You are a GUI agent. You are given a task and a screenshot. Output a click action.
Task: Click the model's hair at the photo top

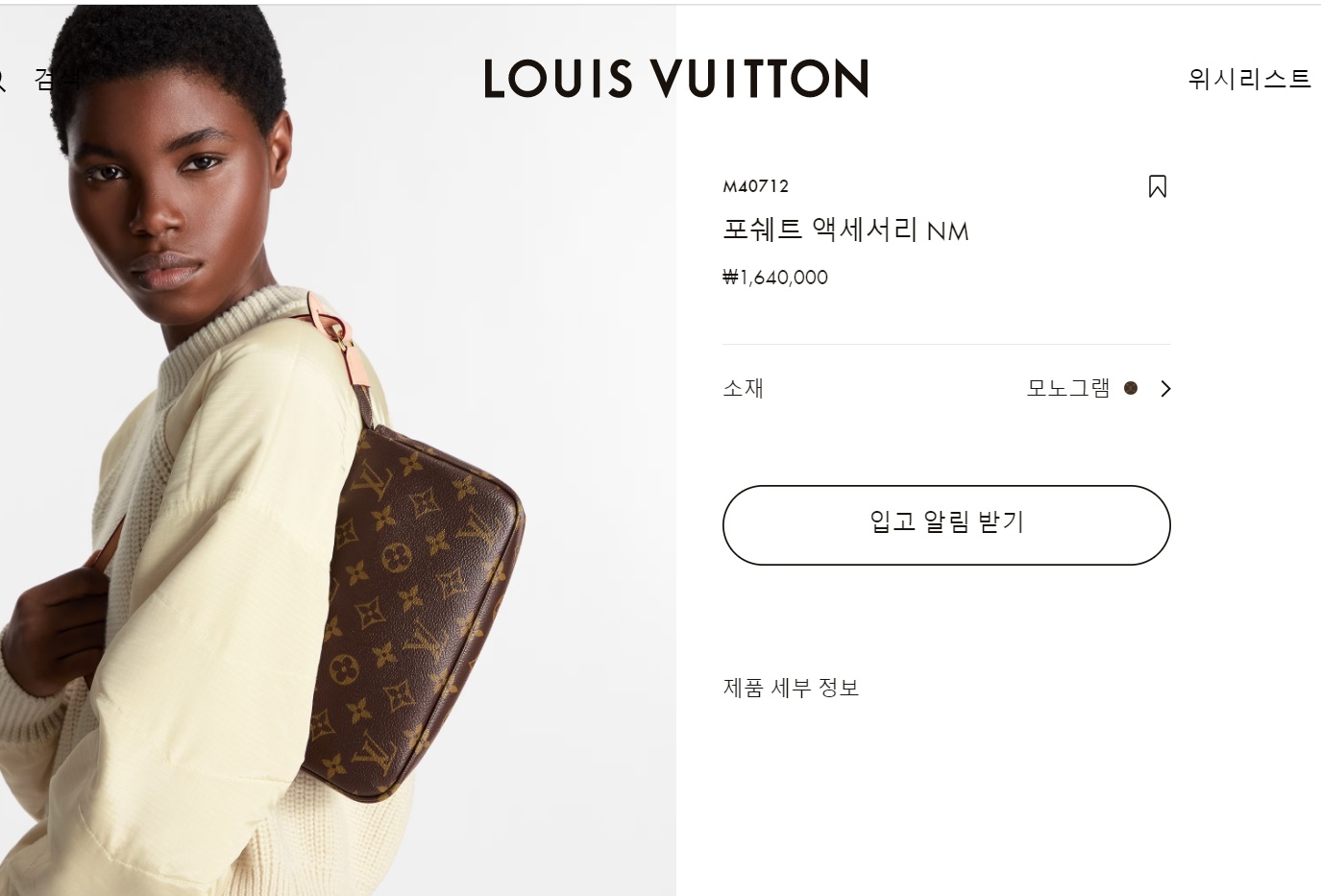point(173,53)
